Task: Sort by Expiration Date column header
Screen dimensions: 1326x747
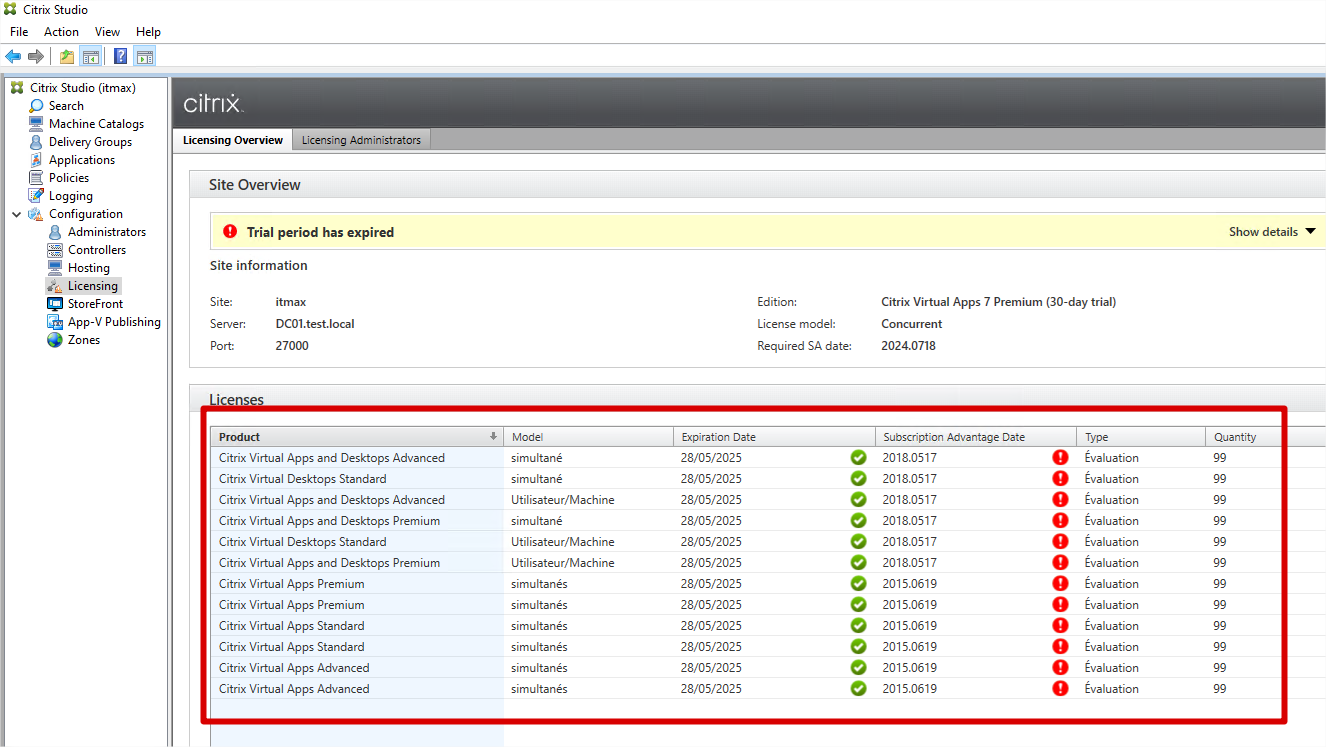Action: 775,437
